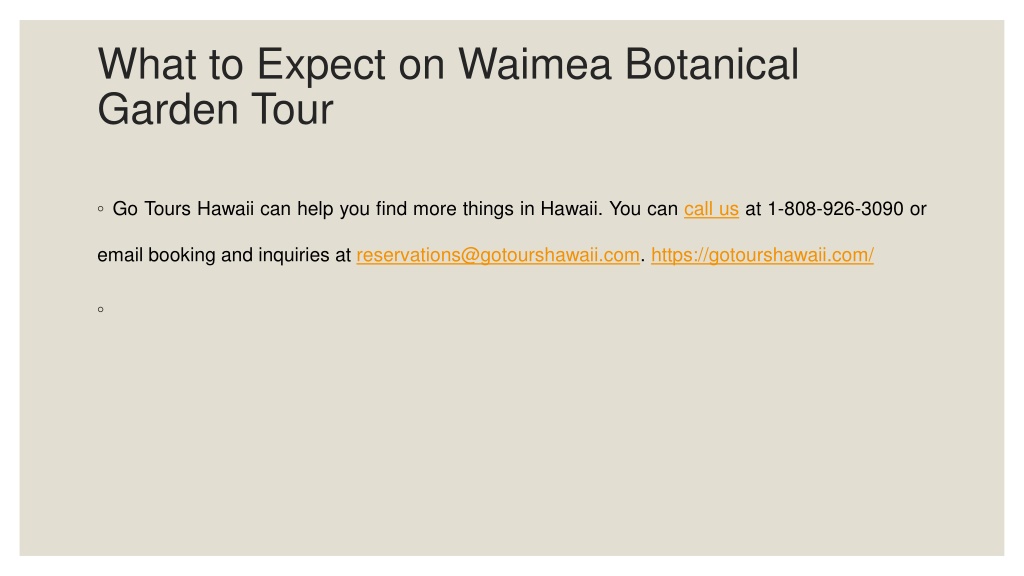This screenshot has width=1024, height=576.
Task: Click the bullet marker before "Go Tours"
Action: (101, 209)
